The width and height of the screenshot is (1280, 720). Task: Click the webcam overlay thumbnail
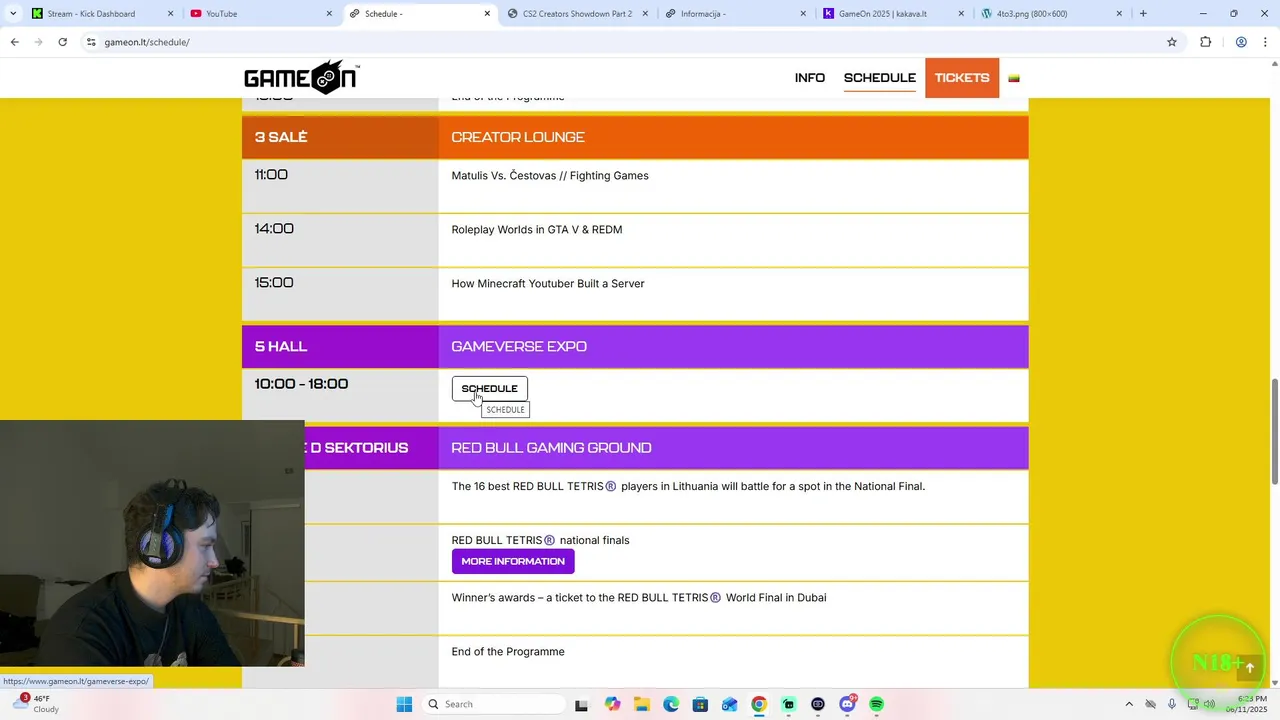(152, 543)
